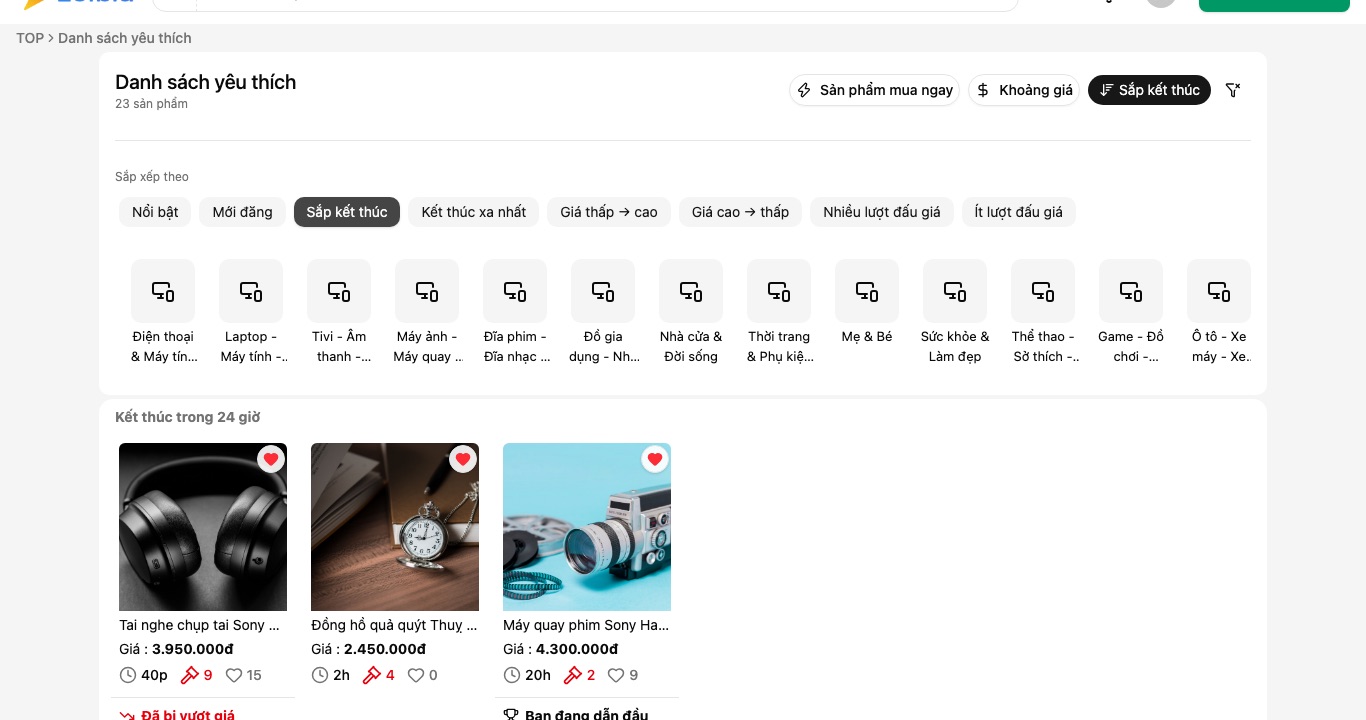The width and height of the screenshot is (1366, 720).
Task: Sort by Kết thúc xa nhất
Action: pyautogui.click(x=474, y=212)
